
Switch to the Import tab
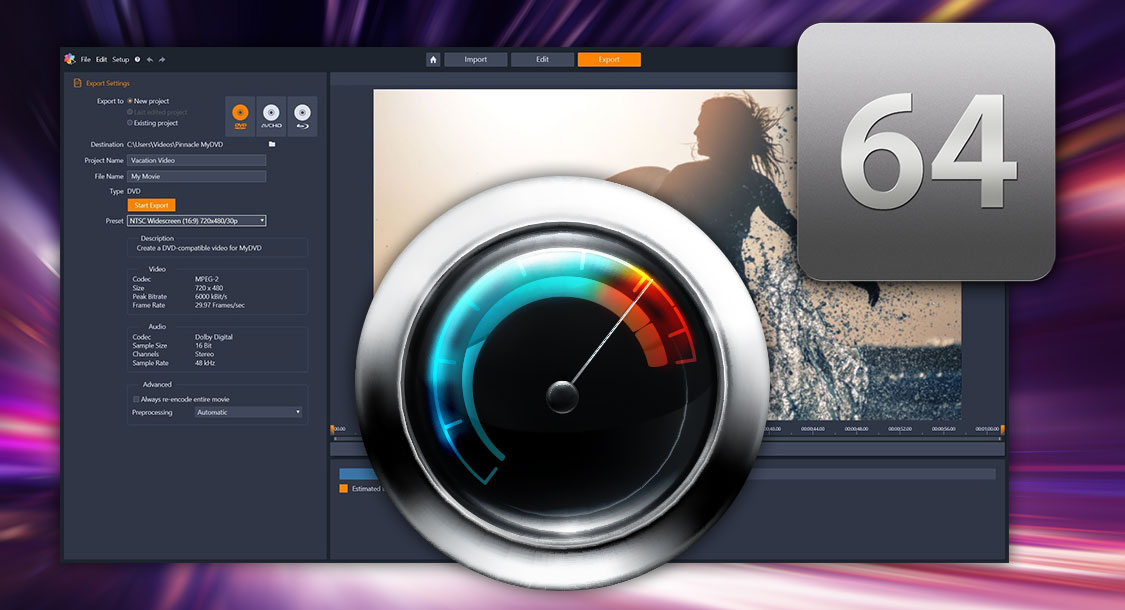click(476, 59)
